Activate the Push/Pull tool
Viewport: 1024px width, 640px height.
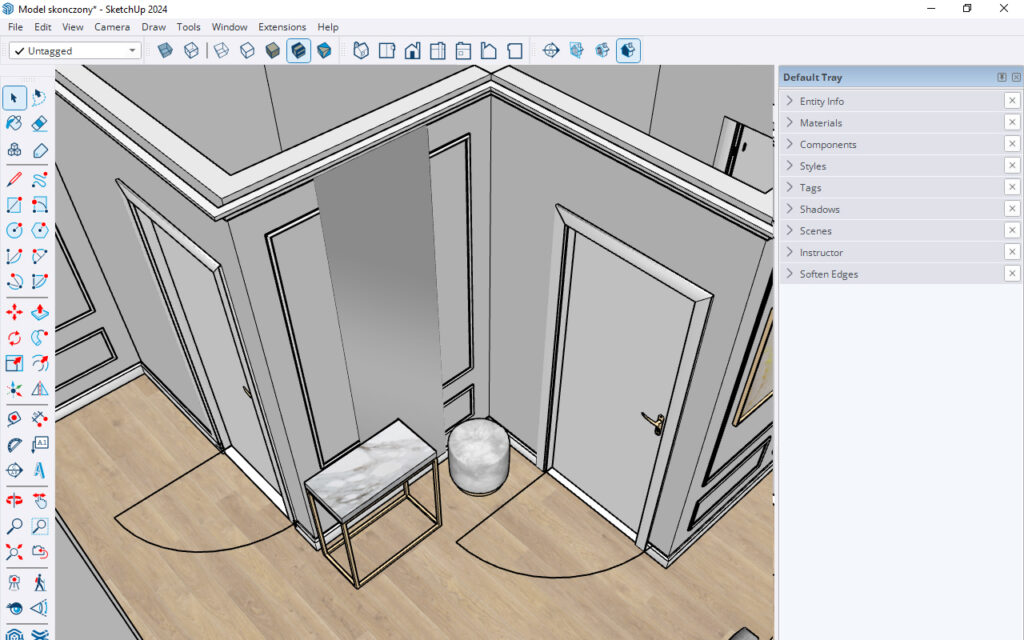click(x=40, y=312)
